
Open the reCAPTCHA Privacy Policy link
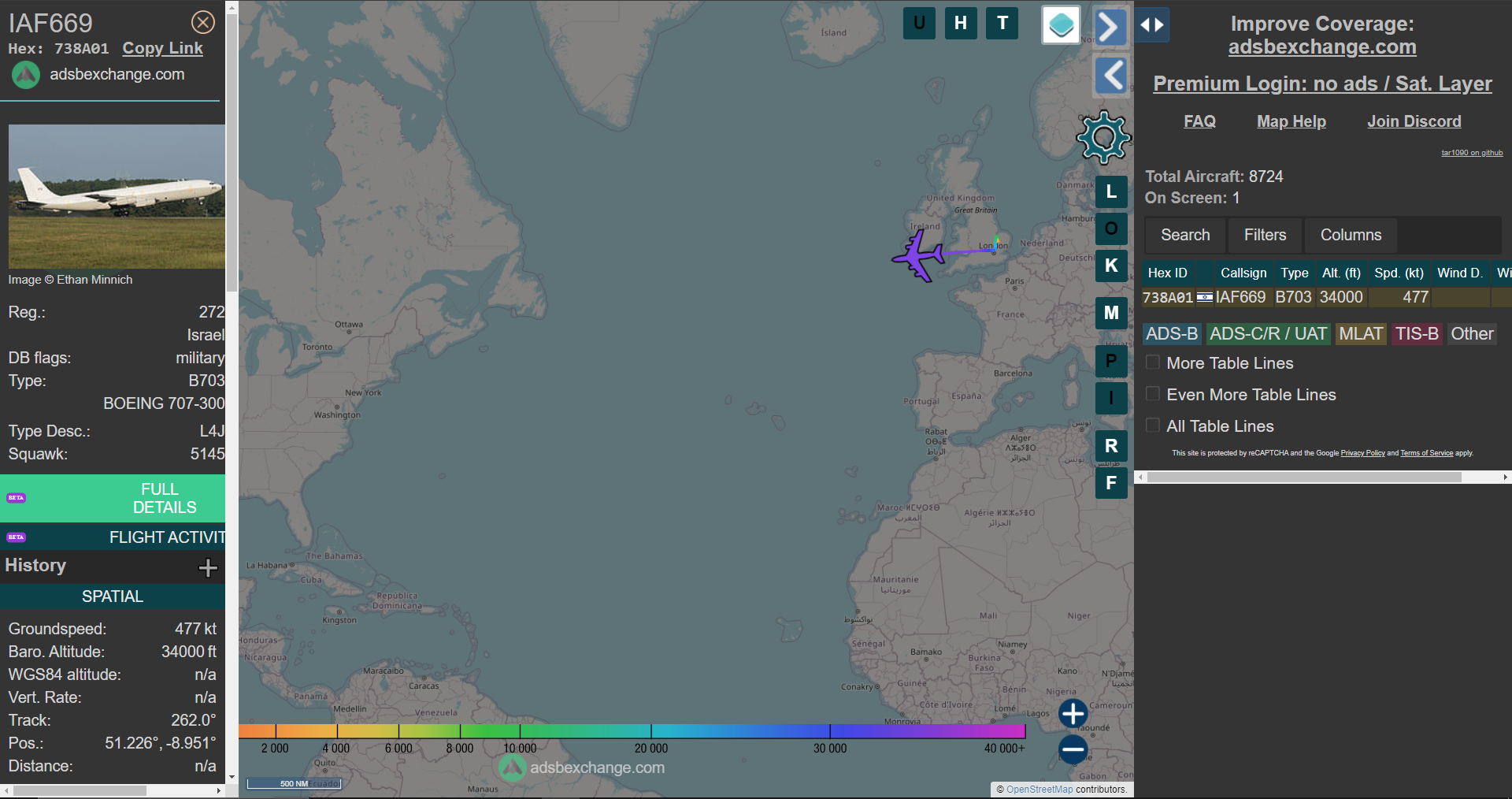1362,453
